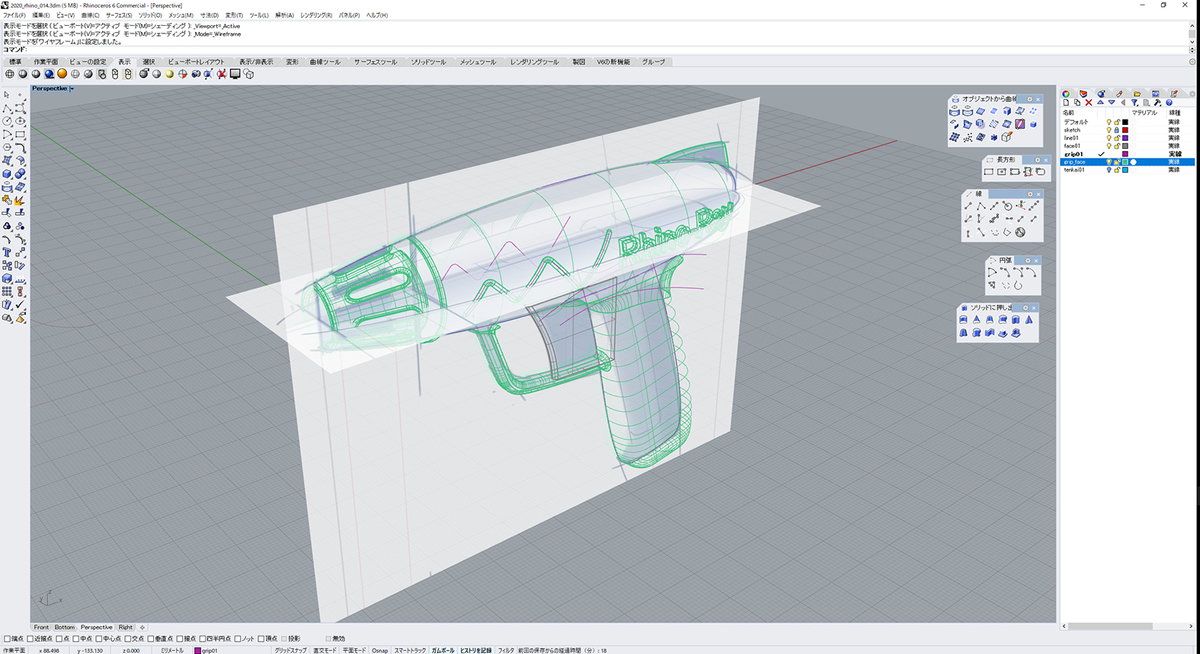Image resolution: width=1200 pixels, height=654 pixels.
Task: Select the face01 layer row
Action: (1128, 146)
